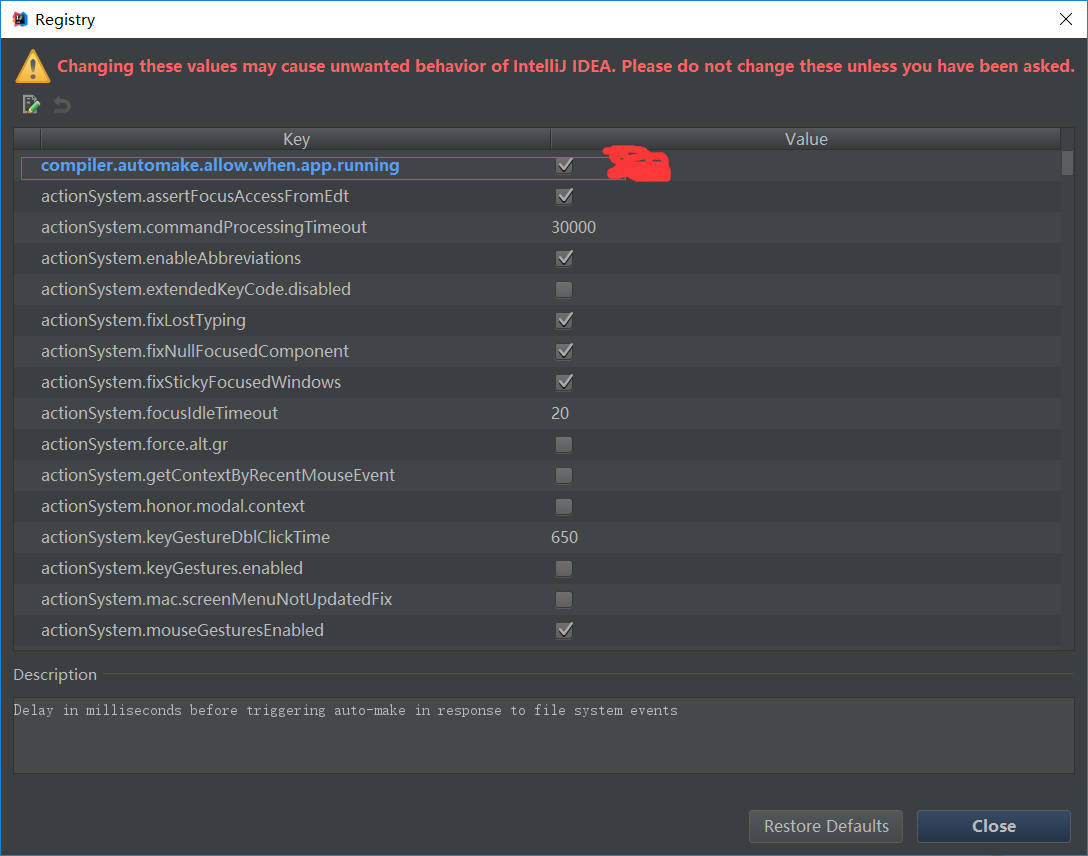Select value 20 for focusIdleTimeout
1088x856 pixels.
[560, 413]
